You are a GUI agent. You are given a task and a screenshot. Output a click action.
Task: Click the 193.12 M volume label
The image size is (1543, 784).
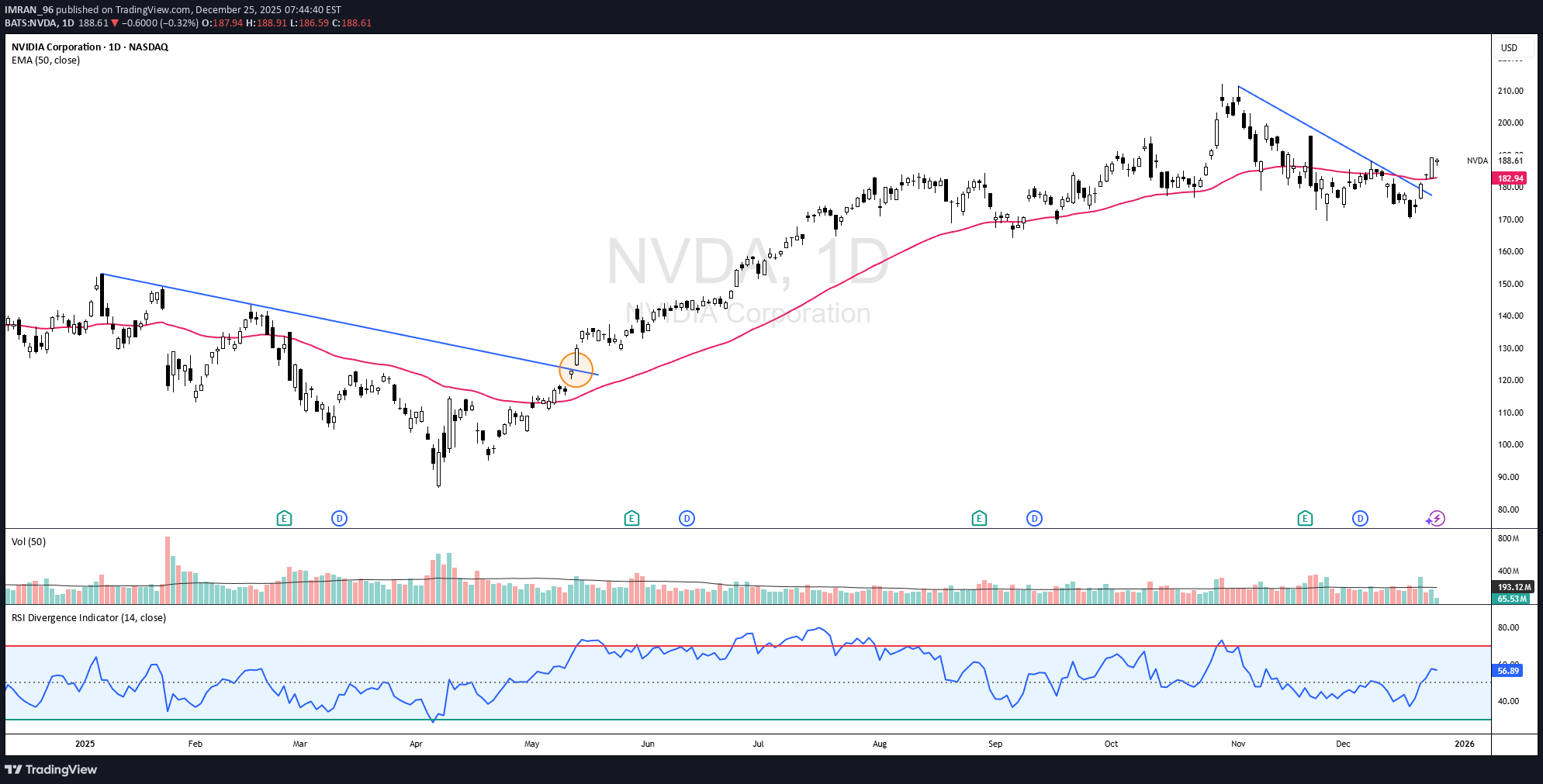(1514, 587)
